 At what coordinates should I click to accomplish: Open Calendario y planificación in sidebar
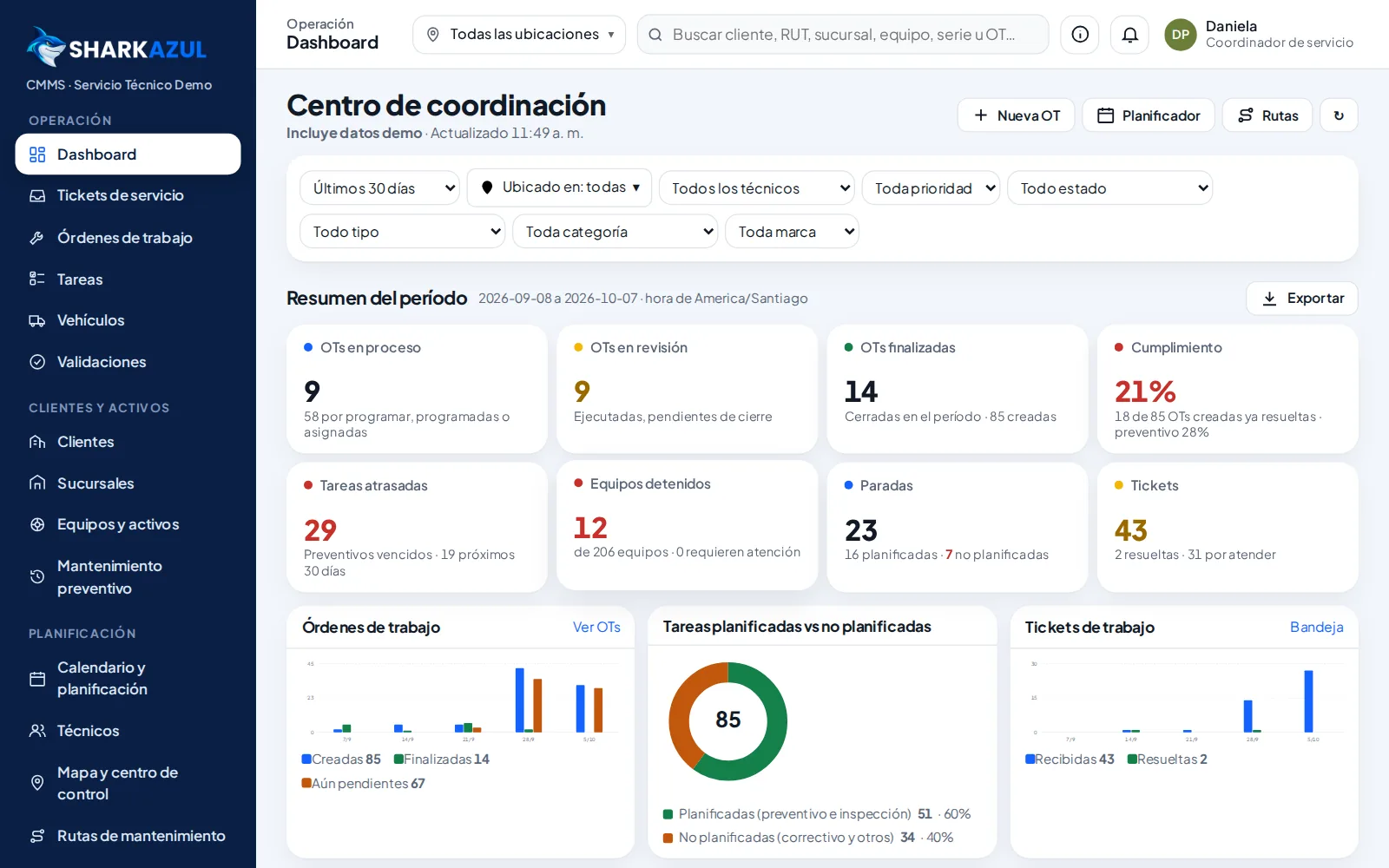pyautogui.click(x=128, y=679)
